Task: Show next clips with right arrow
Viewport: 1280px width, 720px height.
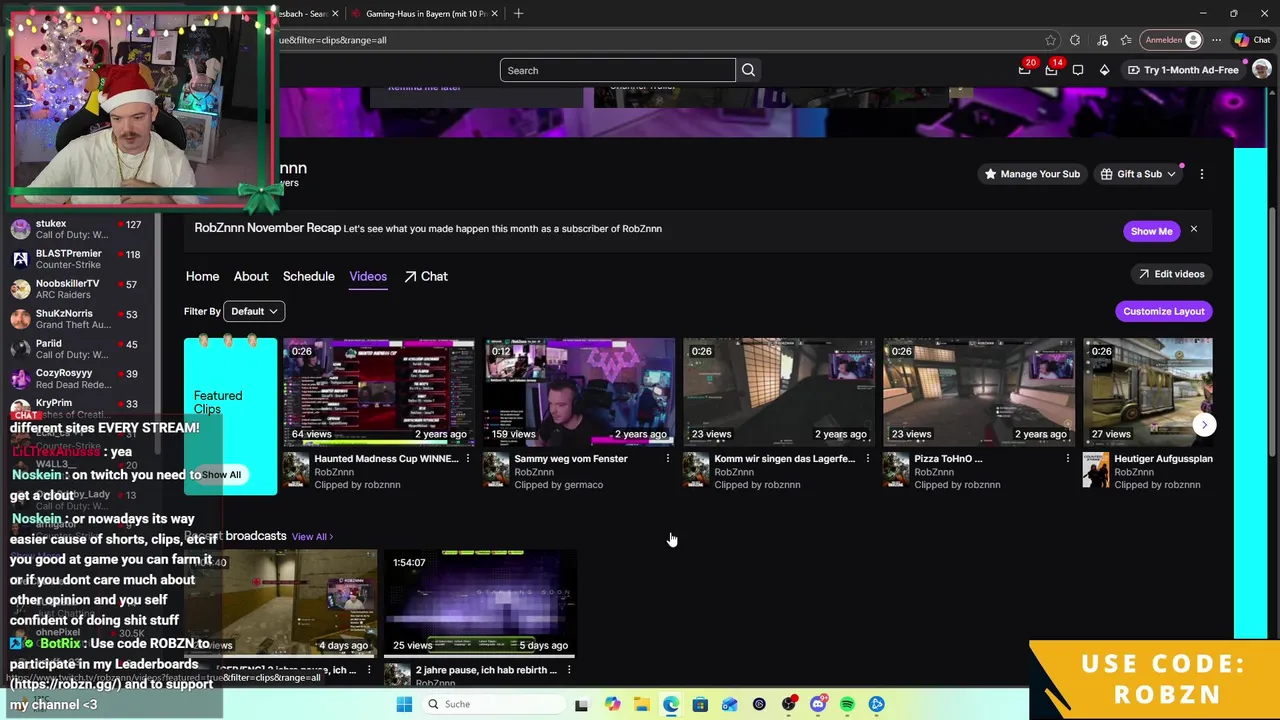Action: [x=1204, y=424]
